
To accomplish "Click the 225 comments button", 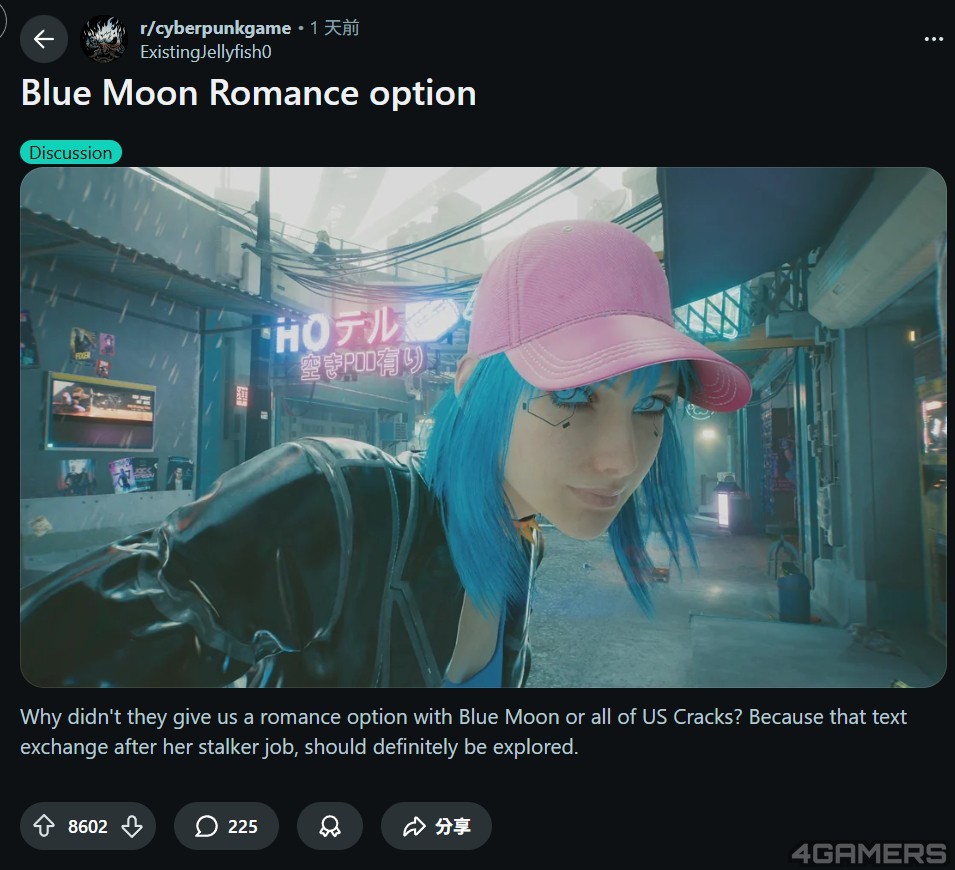I will [x=226, y=826].
